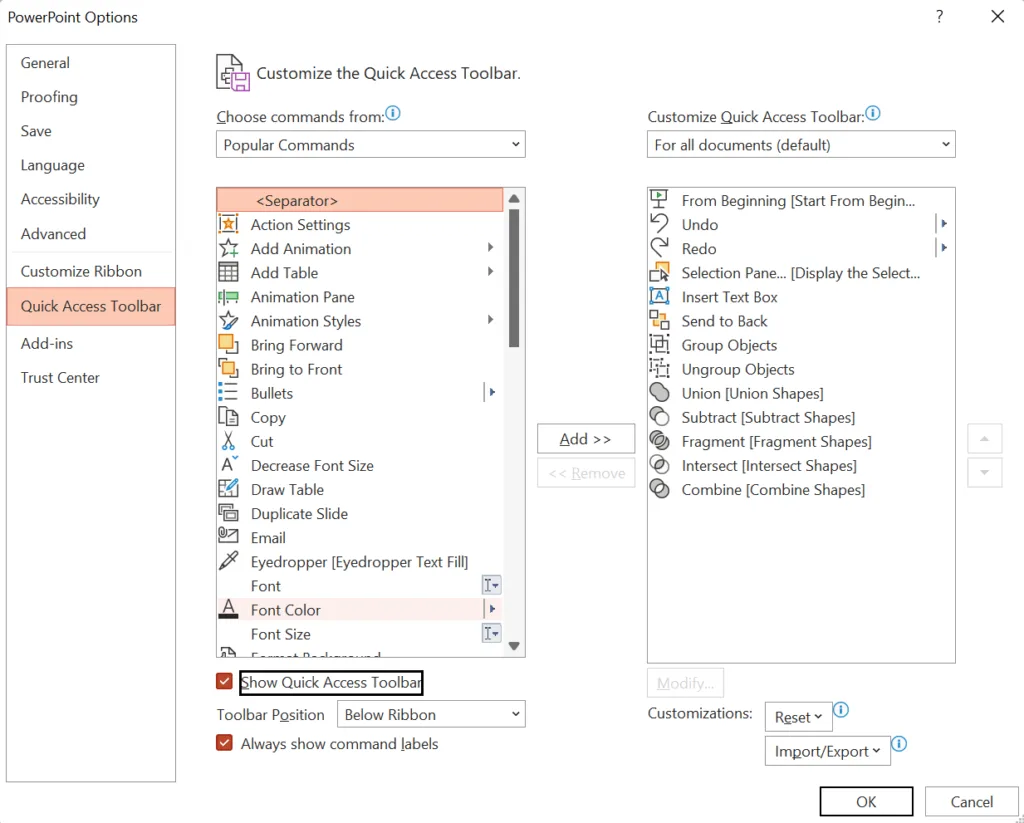Screen dimensions: 1024x823
Task: Click info icon beside Customize Quick Access Toolbar label
Action: 872,114
